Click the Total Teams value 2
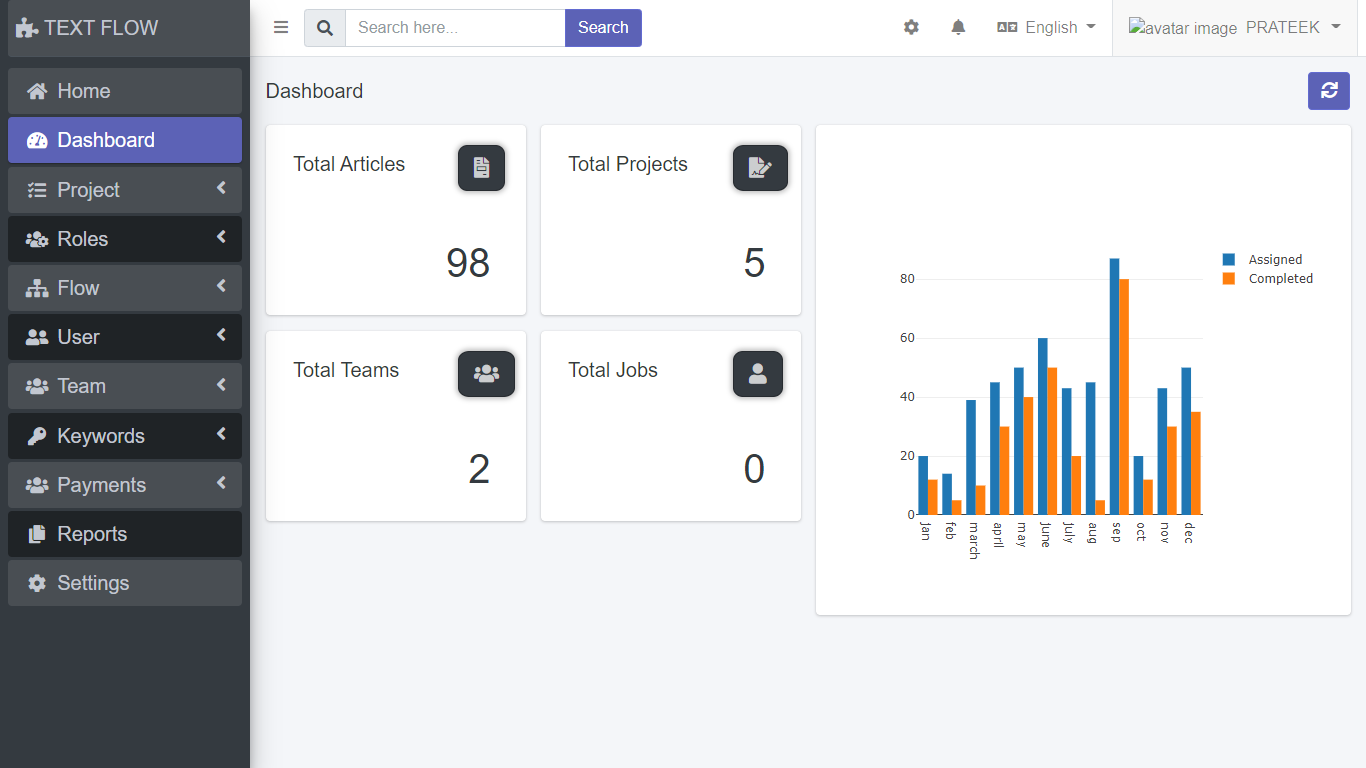The image size is (1366, 768). (479, 469)
